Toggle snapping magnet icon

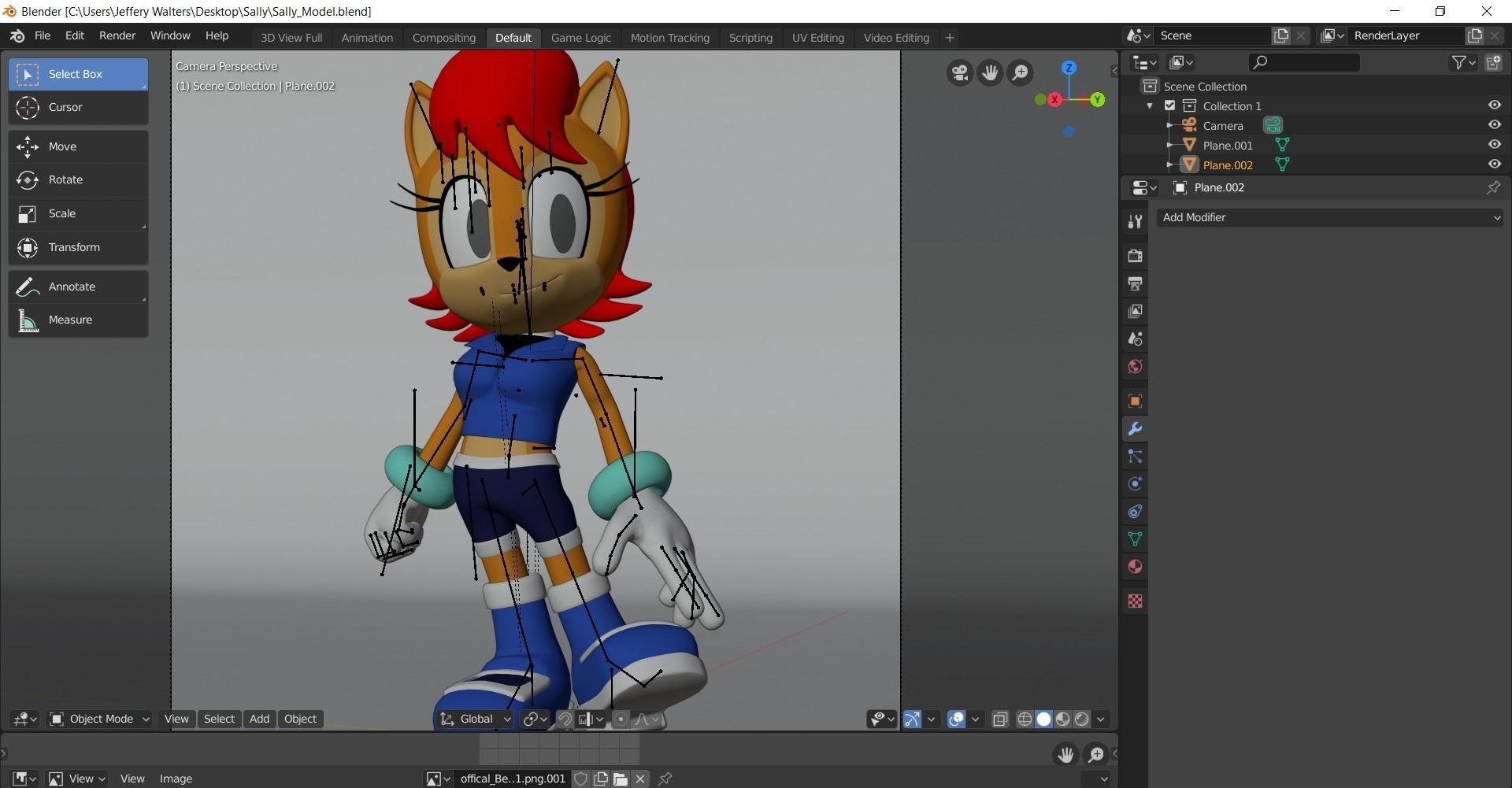565,719
